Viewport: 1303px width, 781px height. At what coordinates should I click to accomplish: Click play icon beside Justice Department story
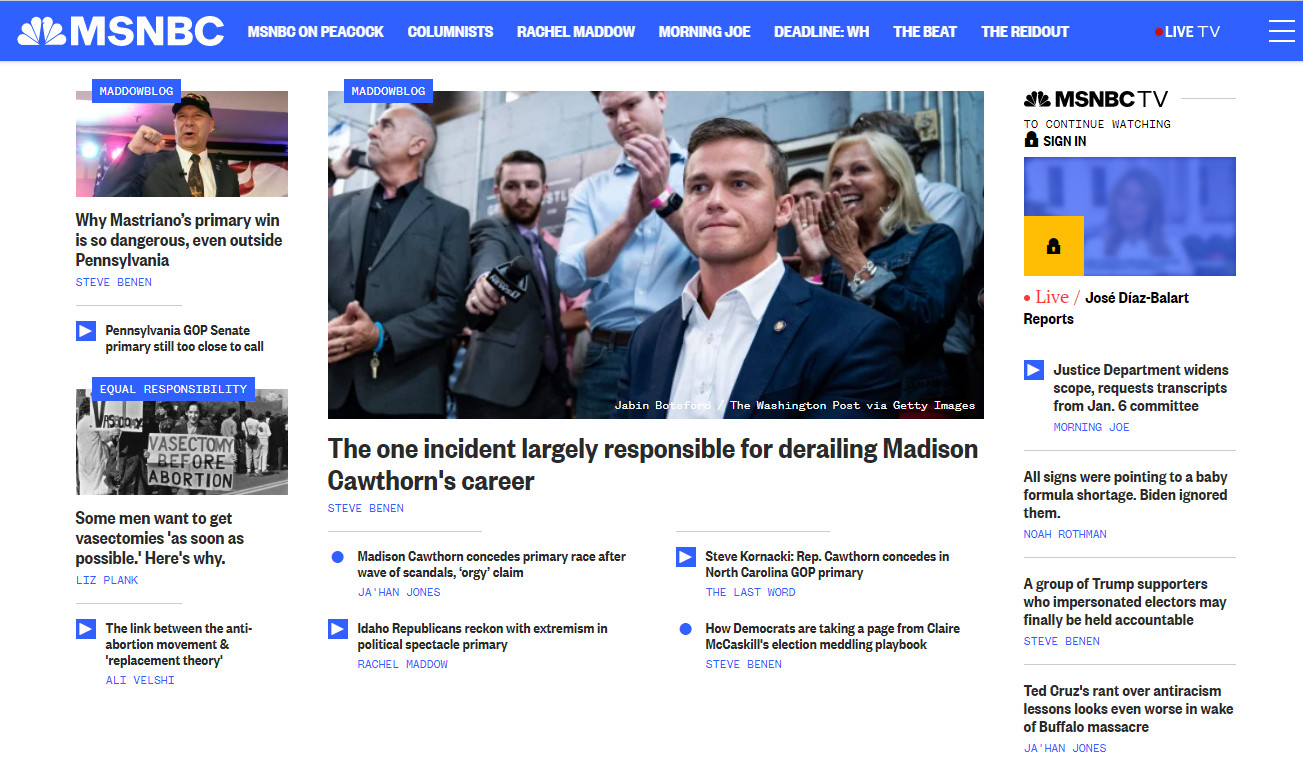click(x=1033, y=370)
